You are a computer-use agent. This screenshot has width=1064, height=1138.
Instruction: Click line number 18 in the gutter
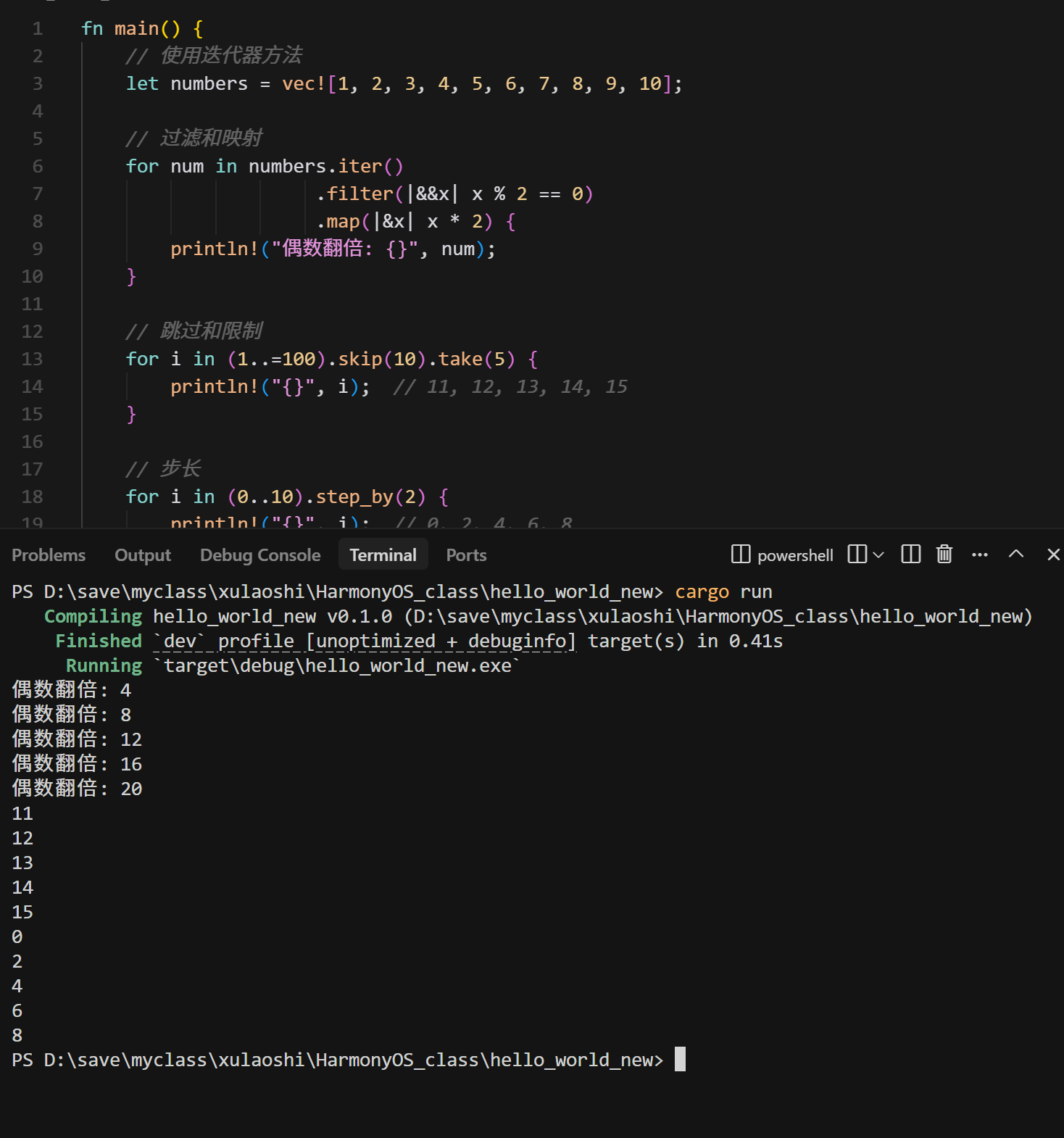pos(33,497)
